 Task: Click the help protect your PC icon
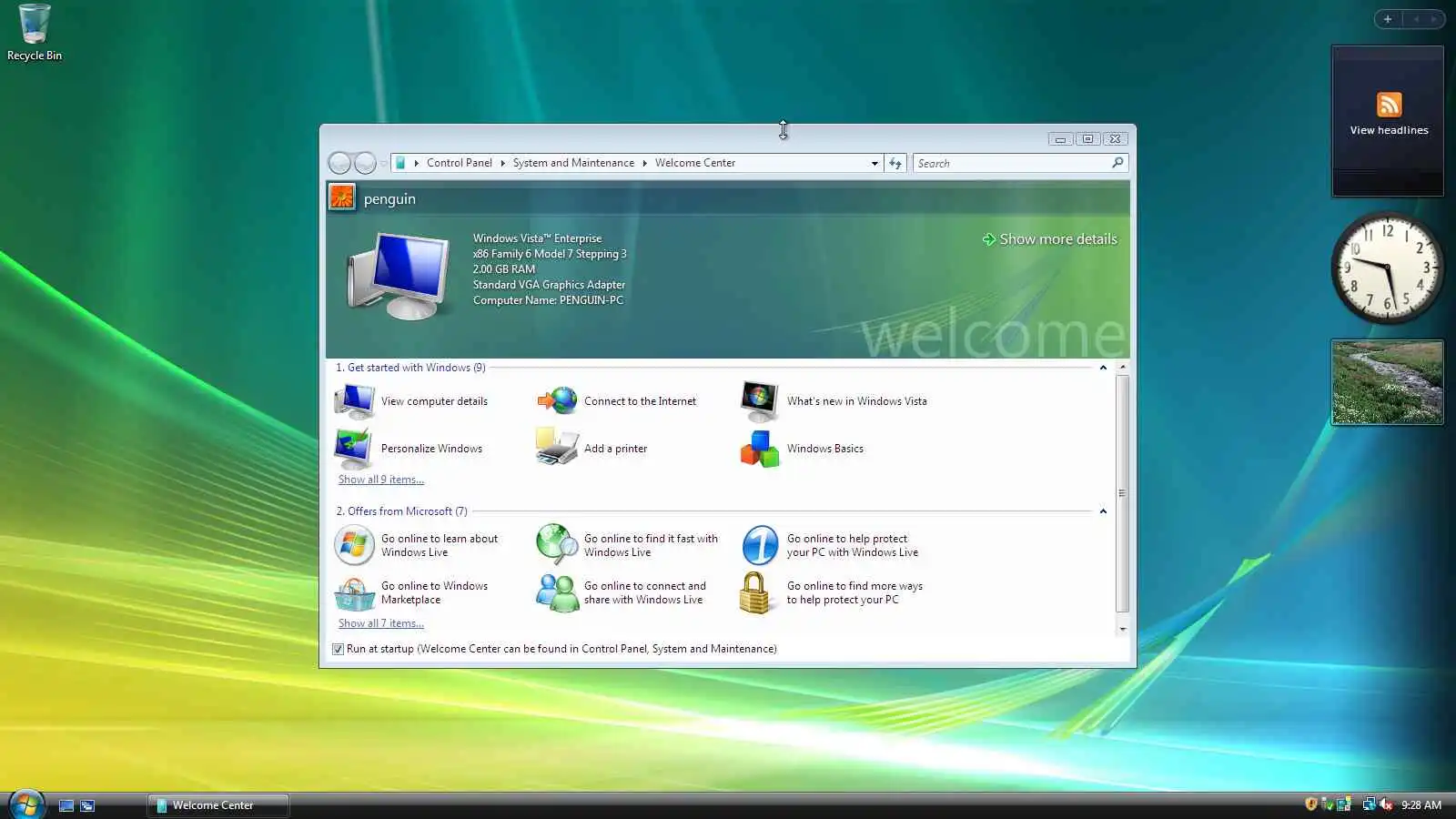coord(760,545)
